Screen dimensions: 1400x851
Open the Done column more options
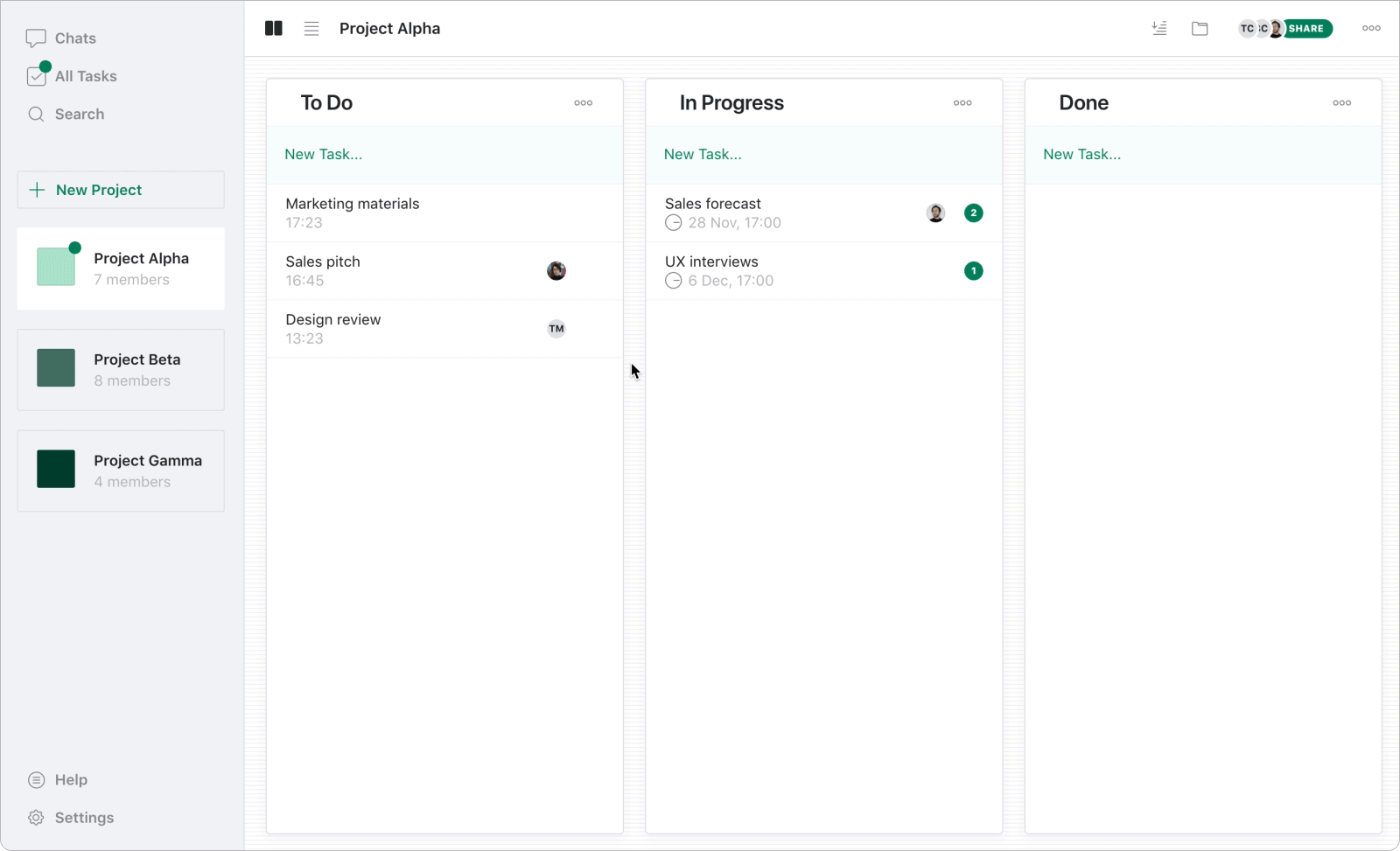point(1341,103)
